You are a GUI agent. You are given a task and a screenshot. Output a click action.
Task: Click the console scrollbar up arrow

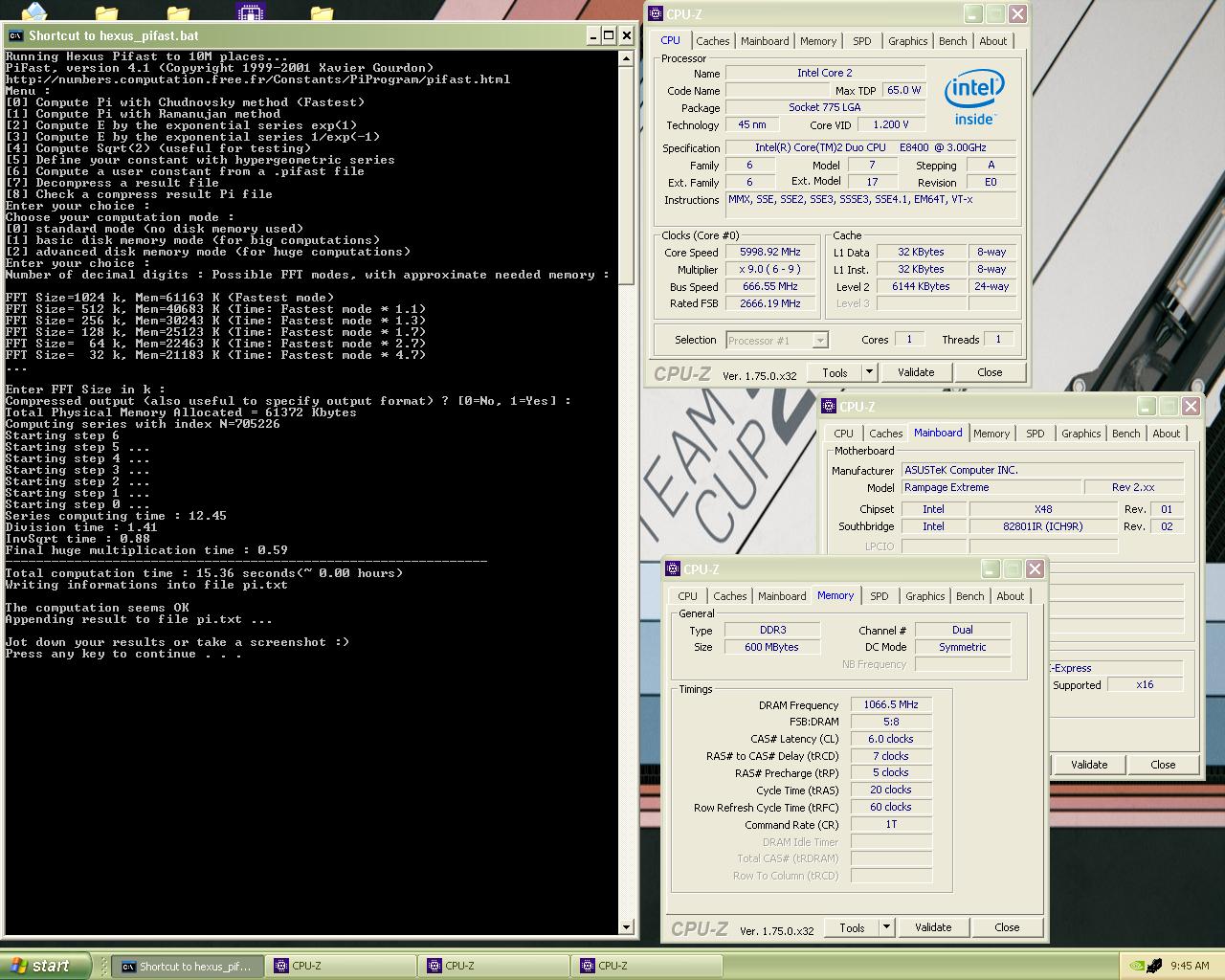tap(627, 57)
